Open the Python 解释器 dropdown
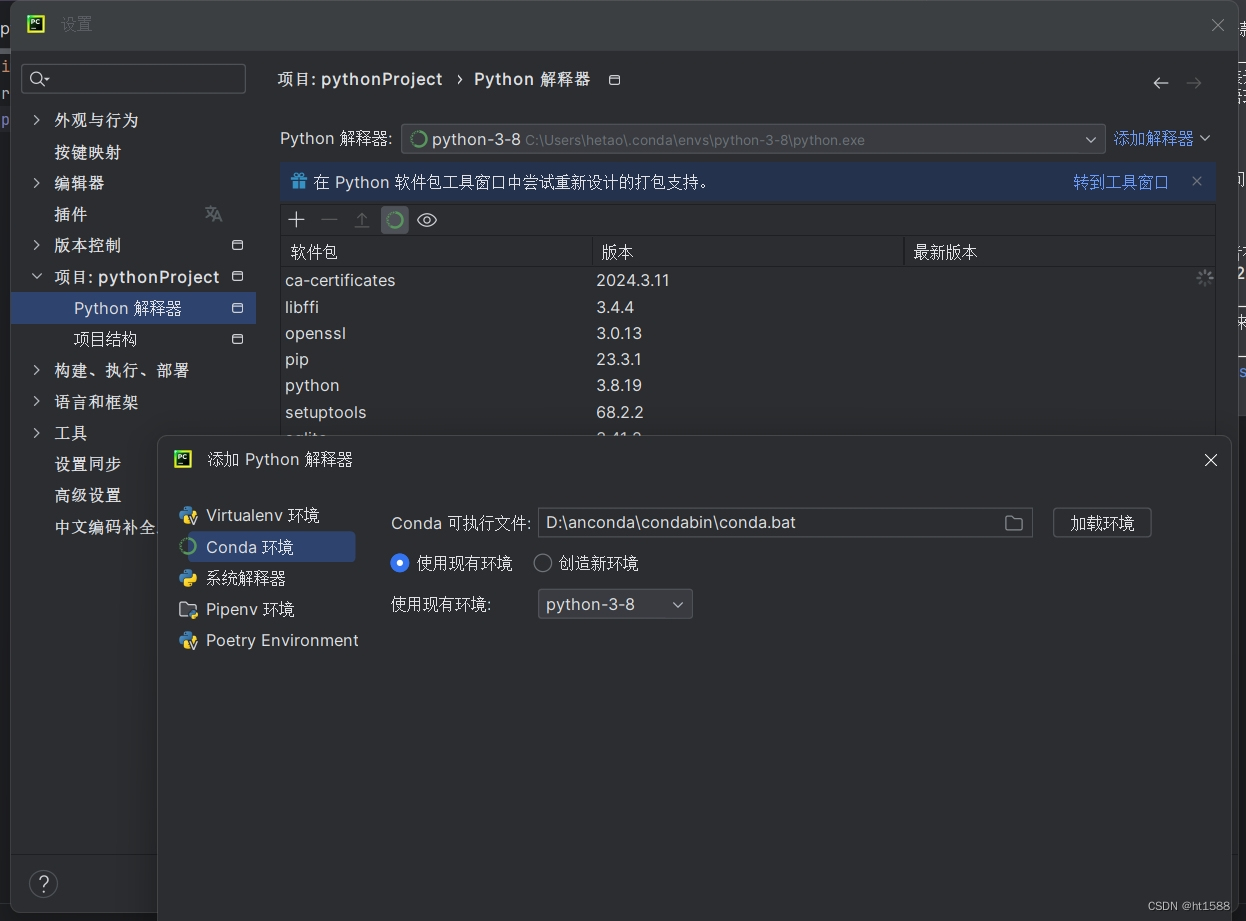1246x921 pixels. pos(753,139)
